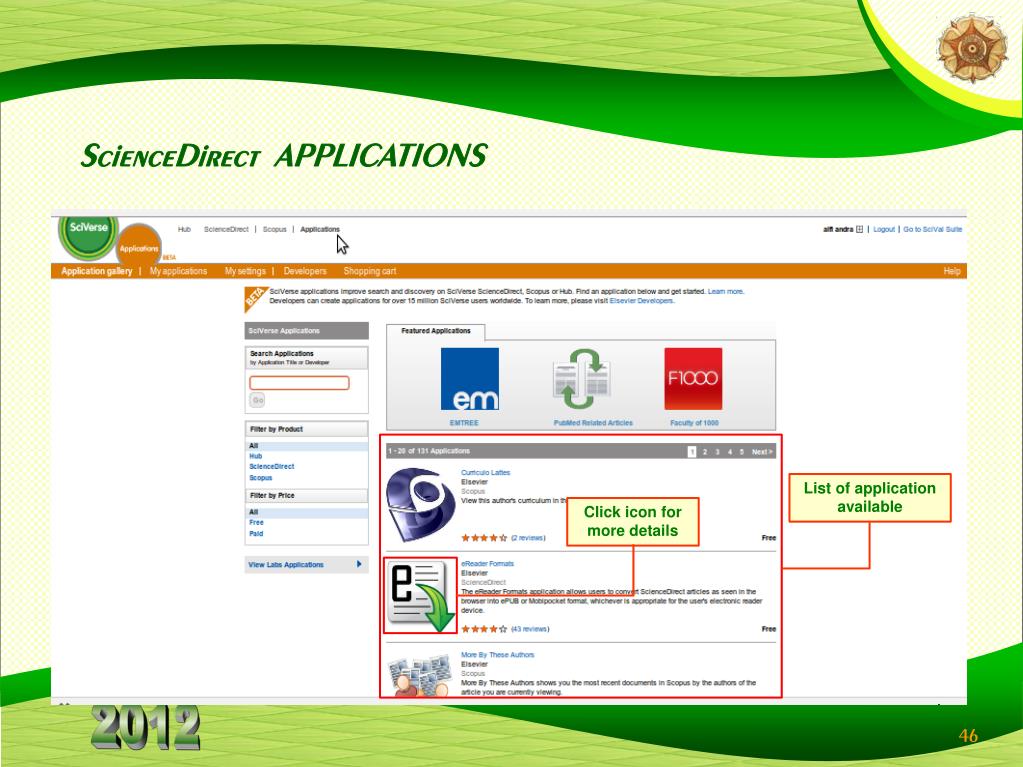This screenshot has width=1023, height=767.
Task: Focus the Search Applications text field
Action: coord(299,383)
